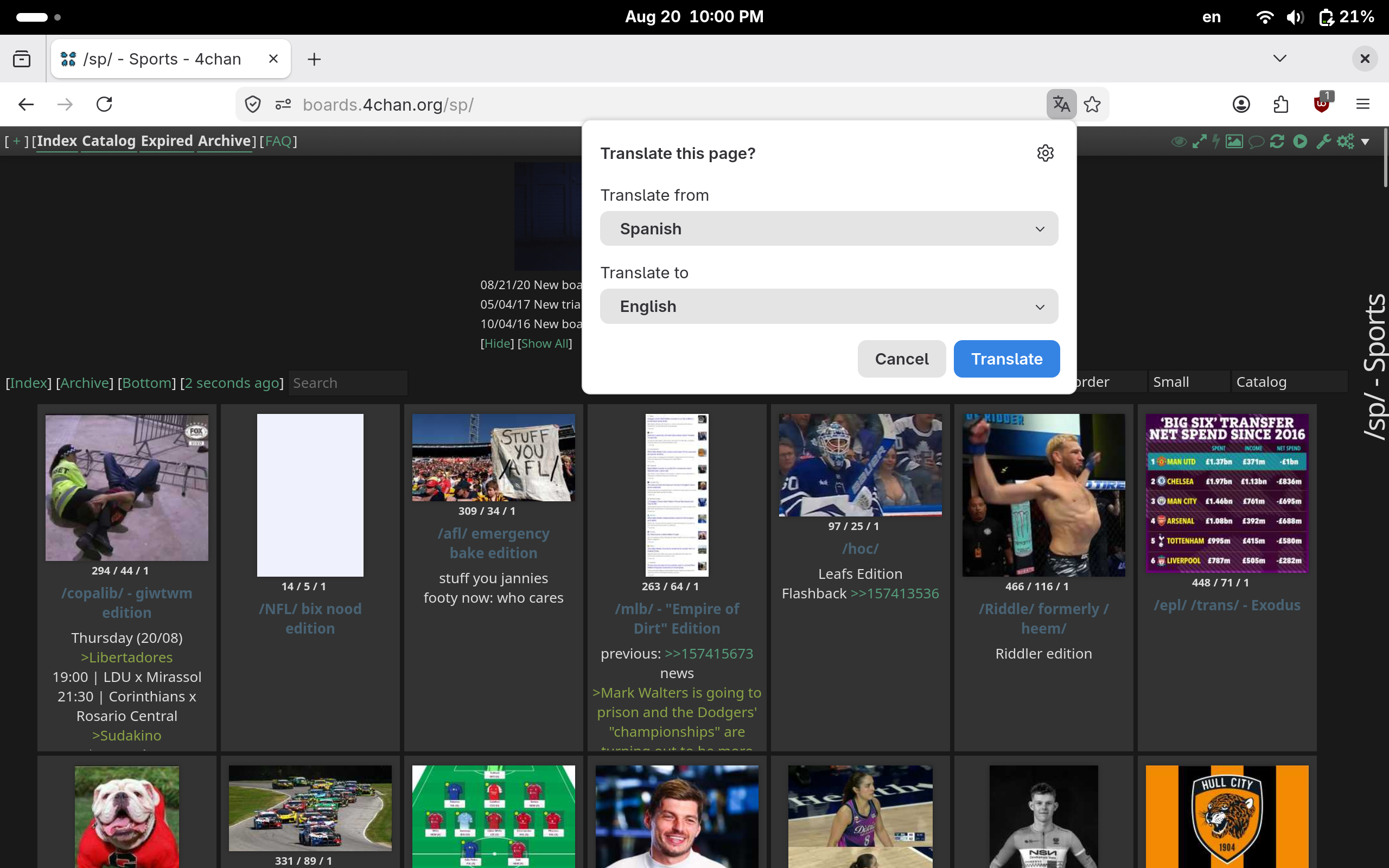The height and width of the screenshot is (868, 1389).
Task: Click the blue Translate button
Action: [1006, 359]
